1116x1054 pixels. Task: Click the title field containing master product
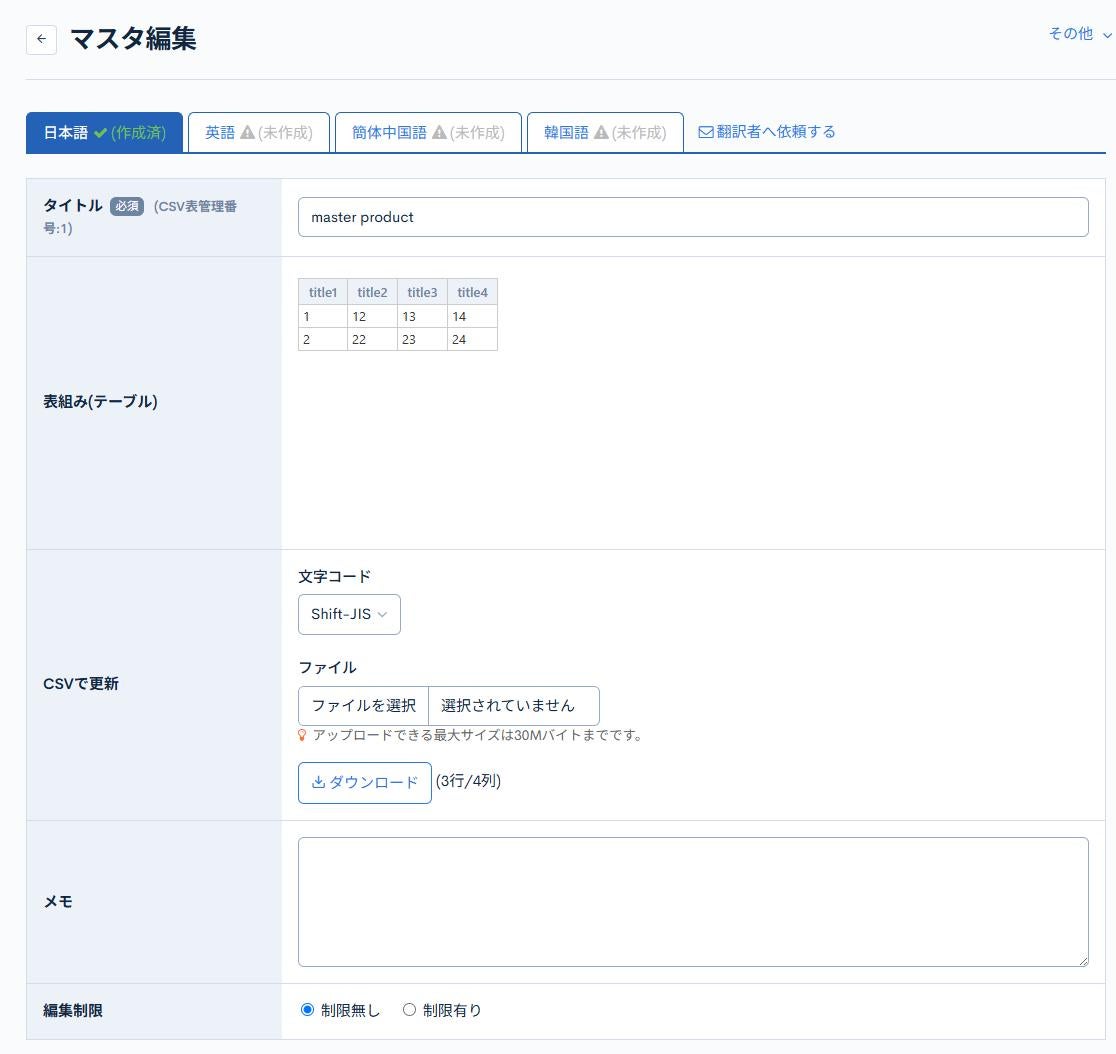coord(693,216)
